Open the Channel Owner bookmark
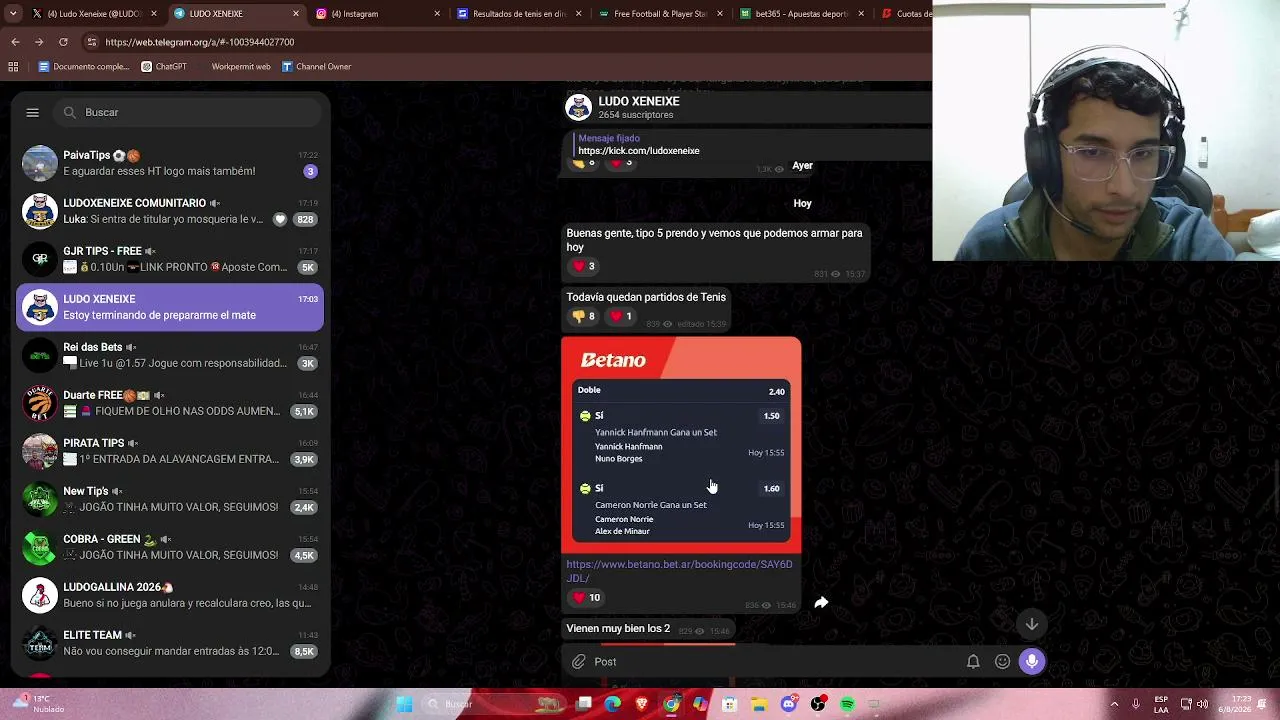Screen dimensions: 1280x720 (x=316, y=67)
